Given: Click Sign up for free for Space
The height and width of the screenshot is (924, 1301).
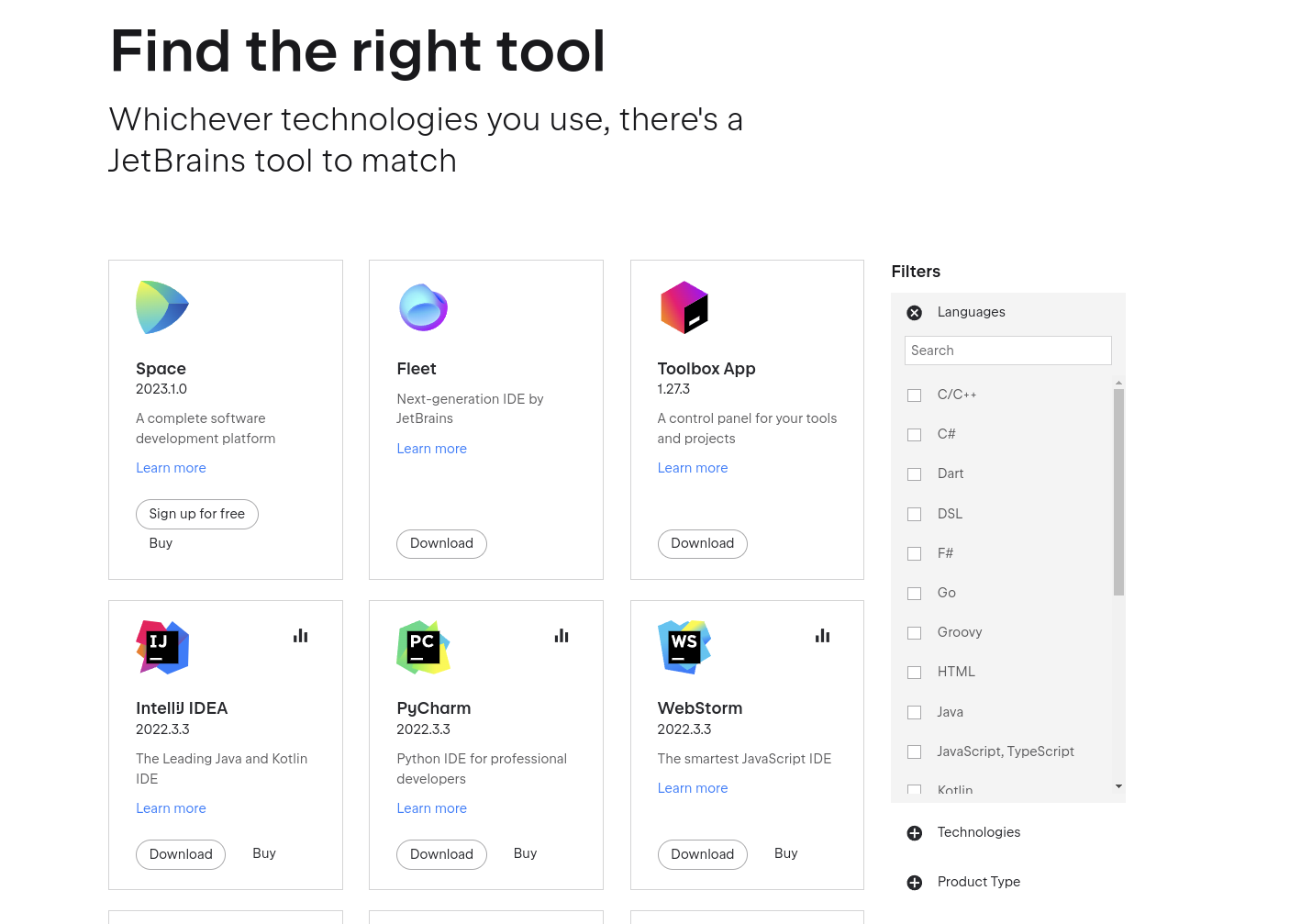Looking at the screenshot, I should [x=197, y=514].
